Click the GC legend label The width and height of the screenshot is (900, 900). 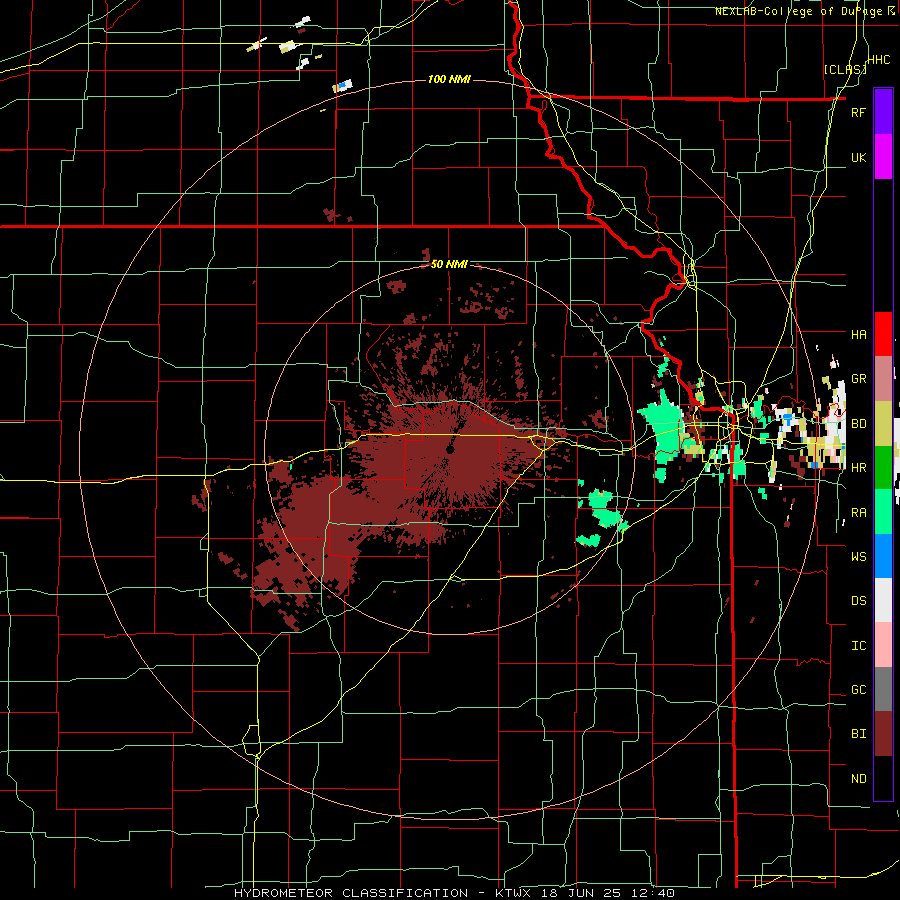(x=858, y=689)
